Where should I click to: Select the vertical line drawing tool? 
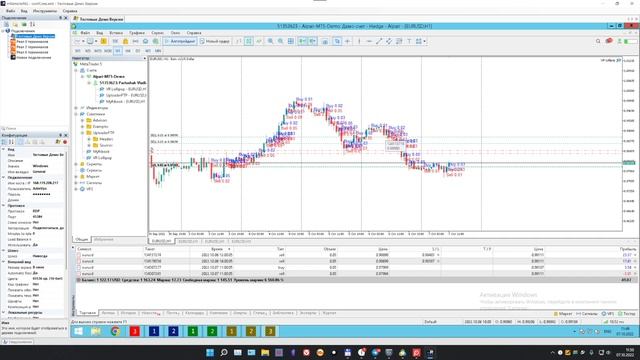(359, 41)
